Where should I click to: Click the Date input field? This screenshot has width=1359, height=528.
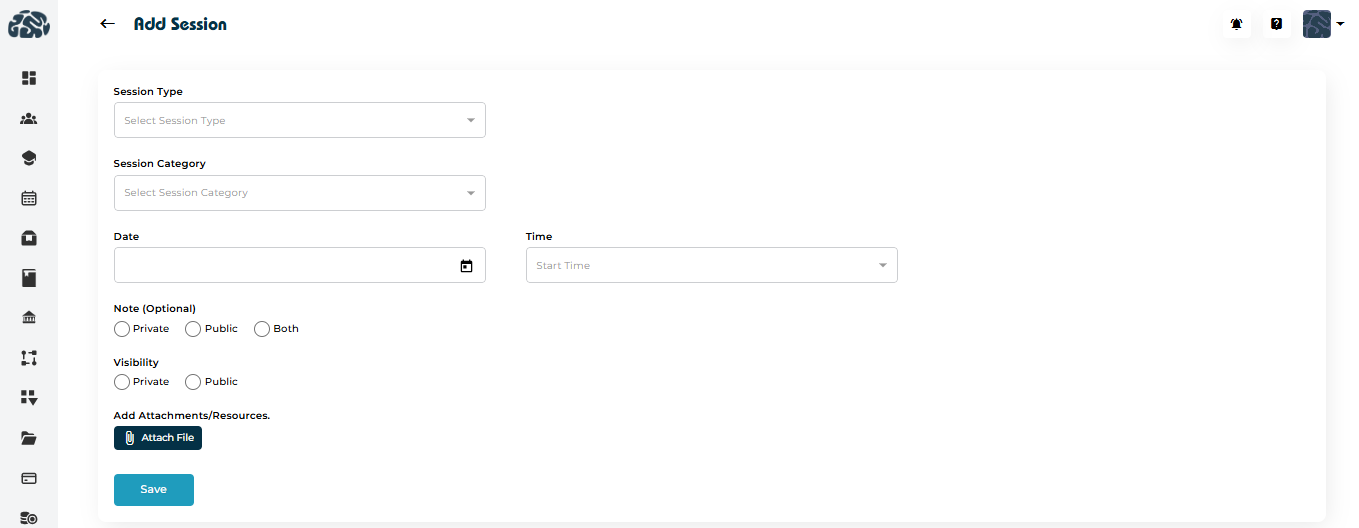[285, 266]
